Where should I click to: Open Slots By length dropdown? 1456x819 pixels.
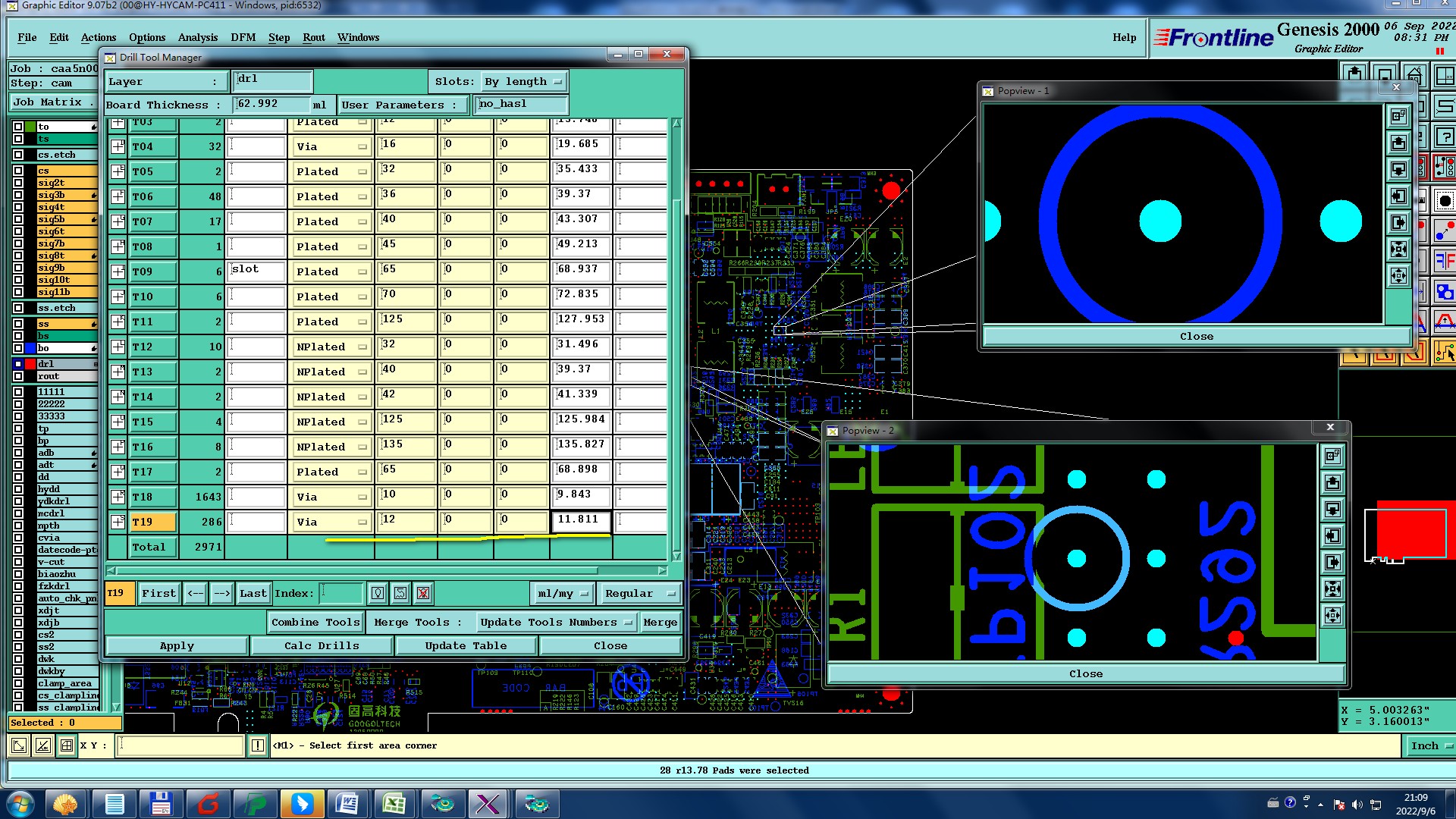pos(524,82)
